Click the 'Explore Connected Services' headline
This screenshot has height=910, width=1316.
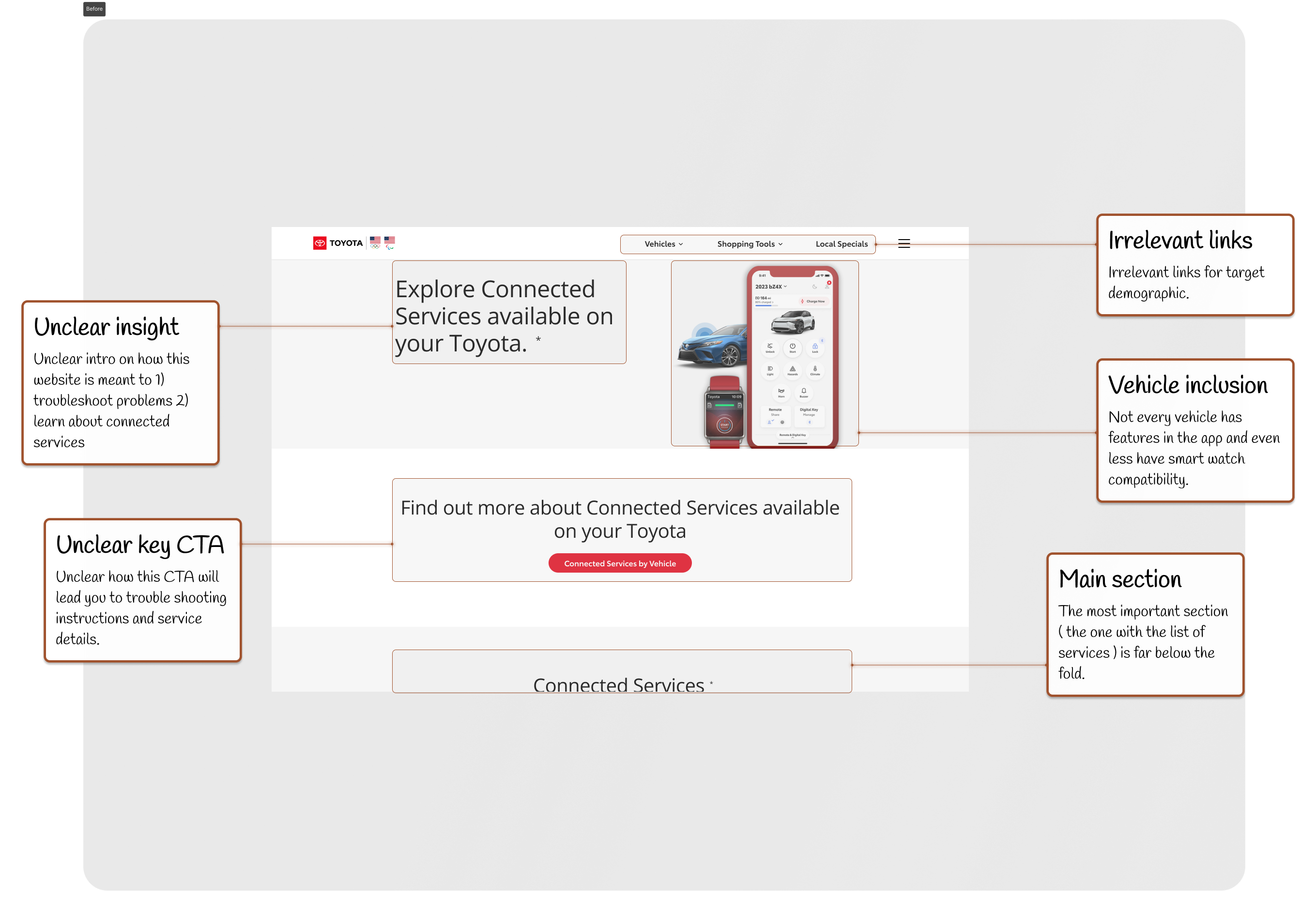[504, 316]
